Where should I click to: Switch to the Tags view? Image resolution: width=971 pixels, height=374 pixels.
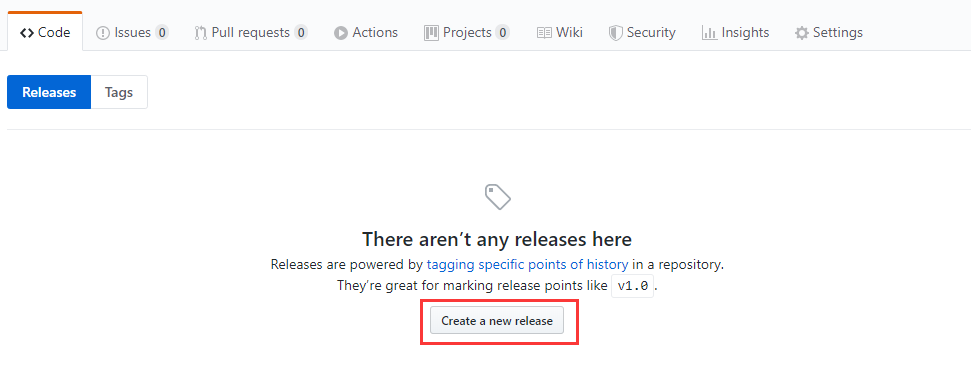(x=119, y=92)
